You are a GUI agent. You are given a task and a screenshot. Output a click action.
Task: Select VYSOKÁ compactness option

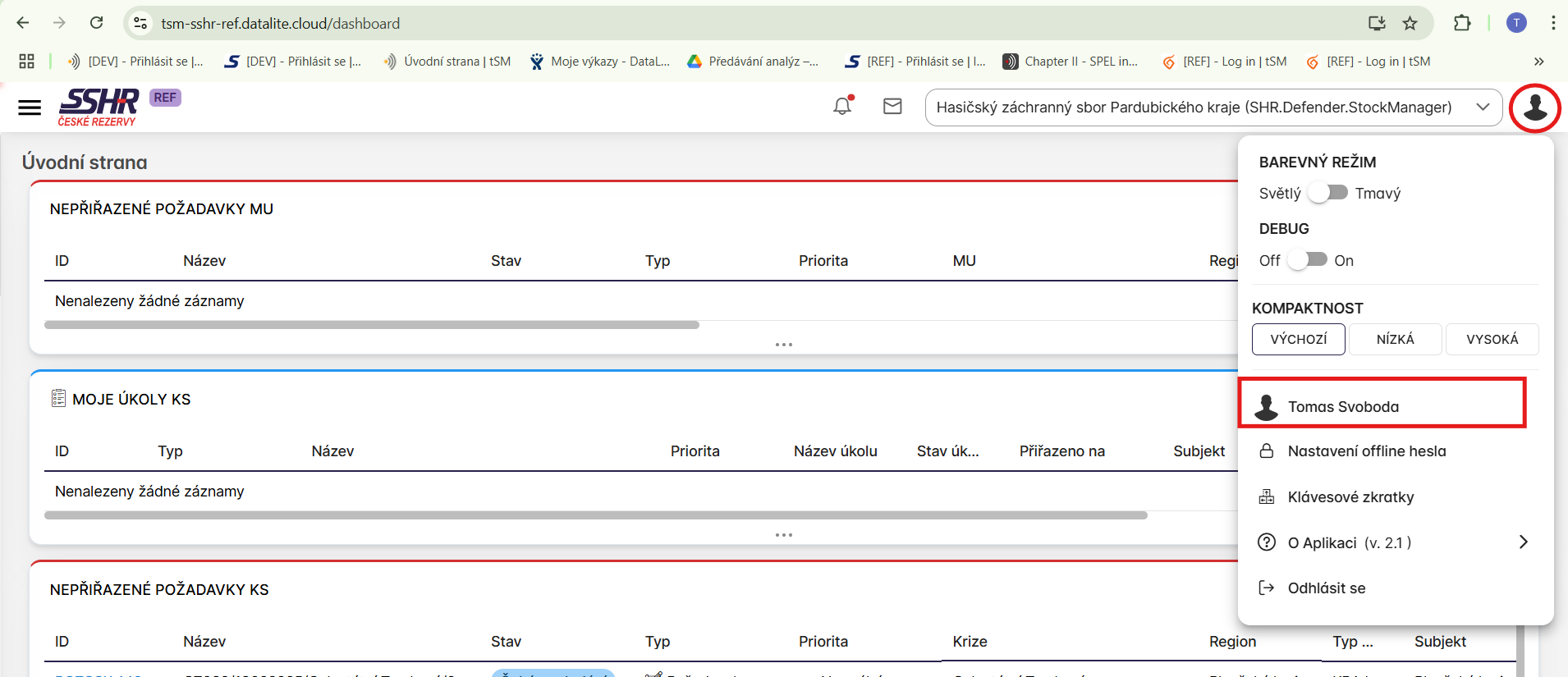[1492, 339]
